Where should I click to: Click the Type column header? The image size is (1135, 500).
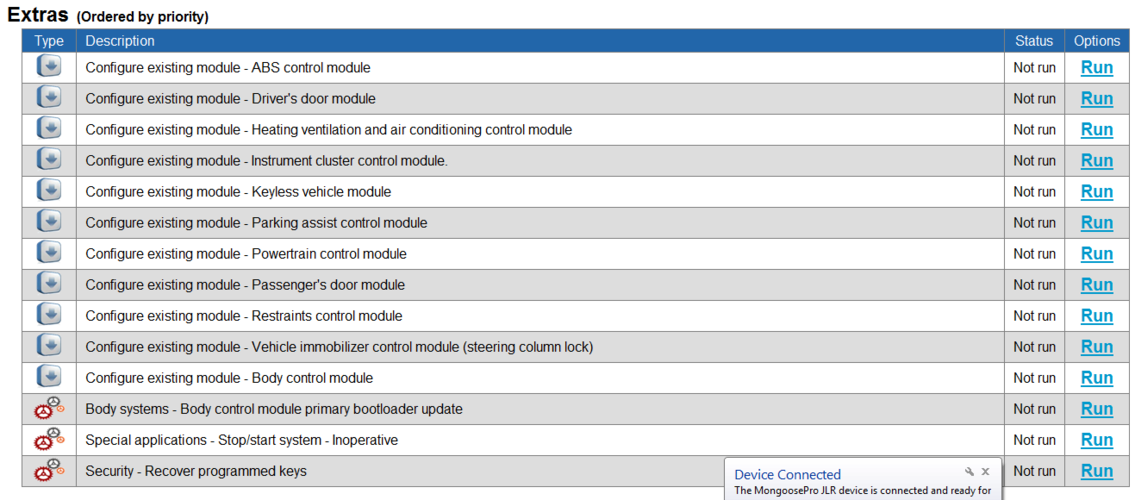pyautogui.click(x=48, y=41)
